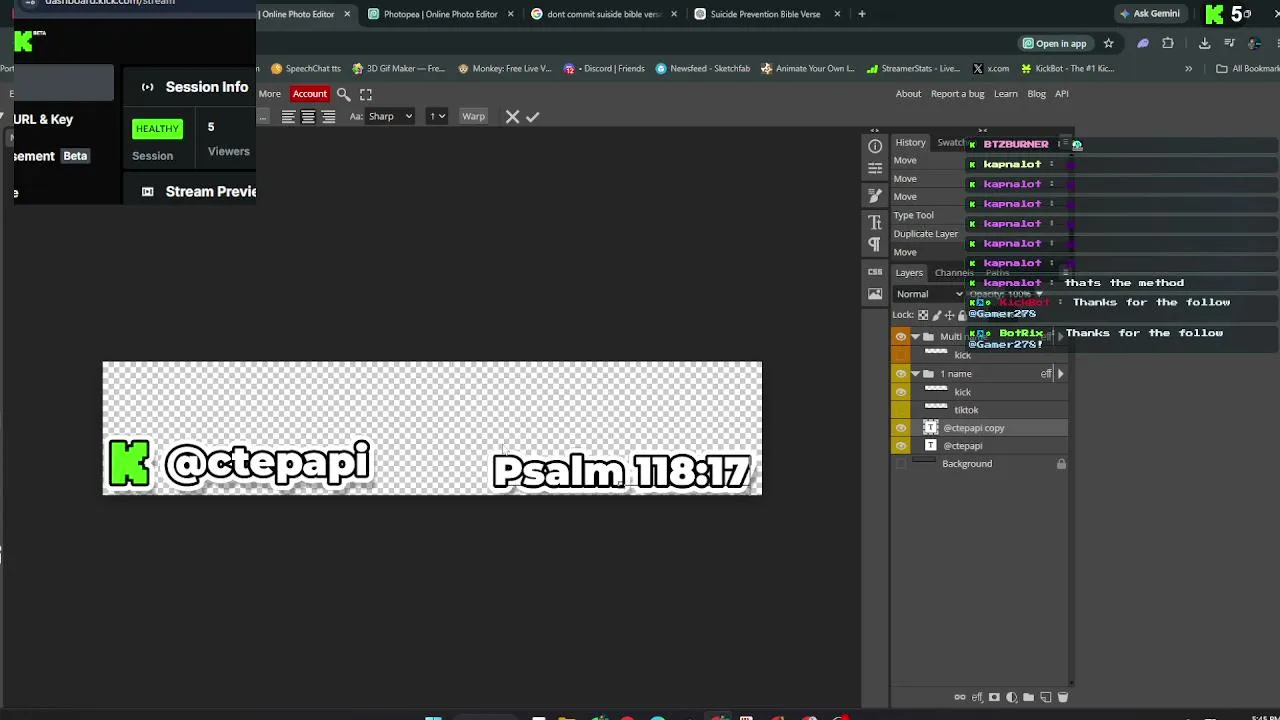
Task: Open the Discord | Friends bookmark
Action: (x=604, y=69)
